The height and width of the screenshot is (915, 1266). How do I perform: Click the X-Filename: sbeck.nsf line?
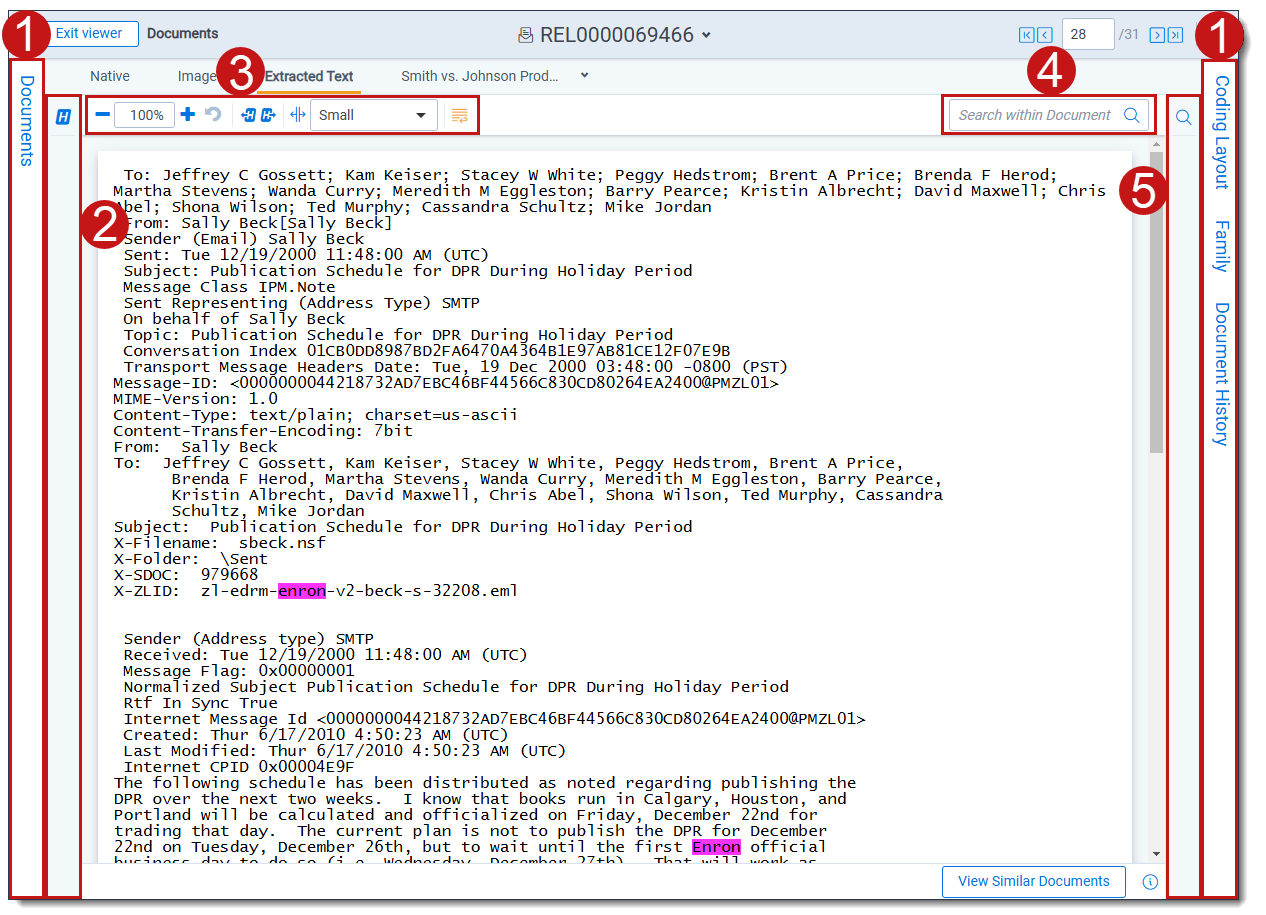click(x=219, y=543)
